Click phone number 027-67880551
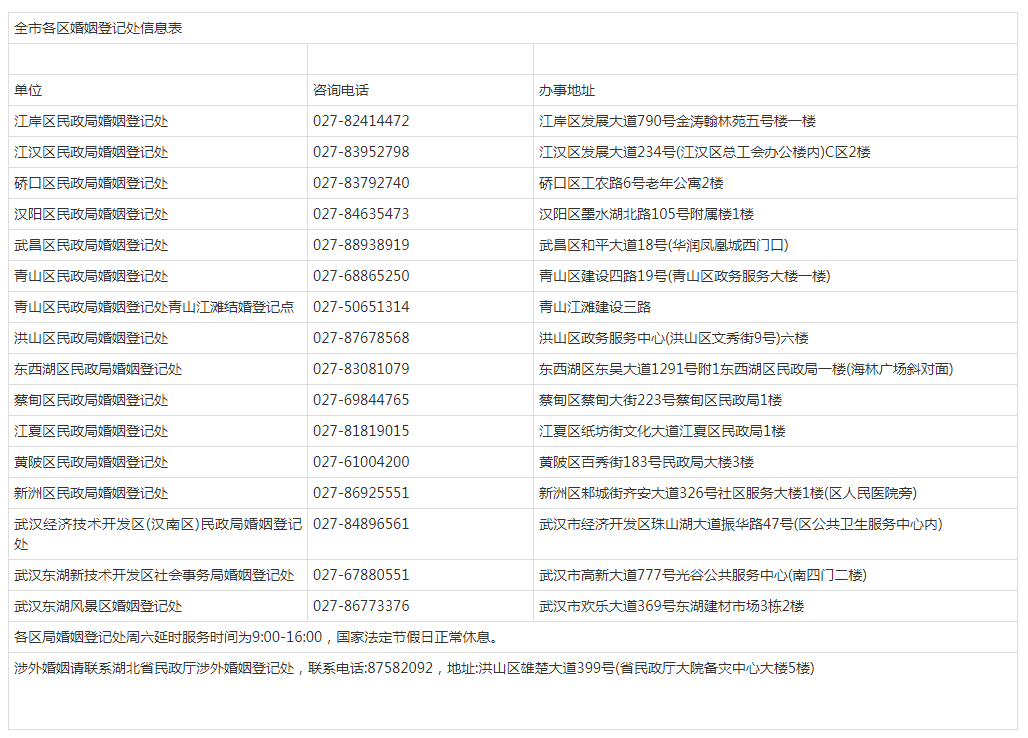Viewport: 1028px width, 738px height. pyautogui.click(x=361, y=575)
